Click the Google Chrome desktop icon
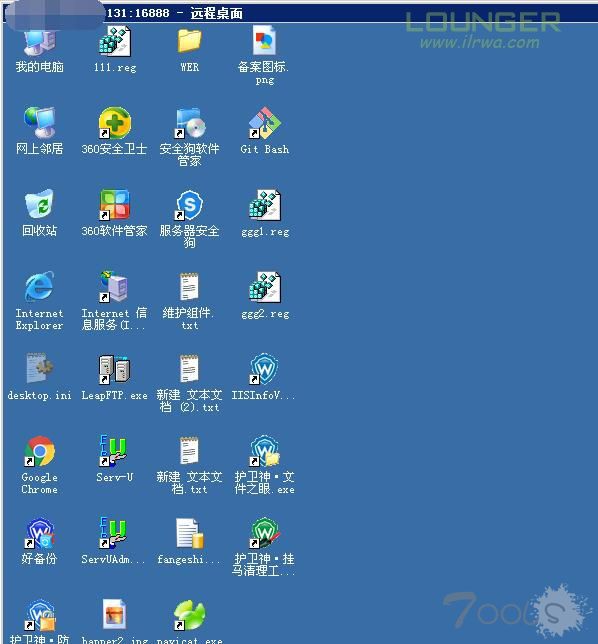 click(x=39, y=451)
